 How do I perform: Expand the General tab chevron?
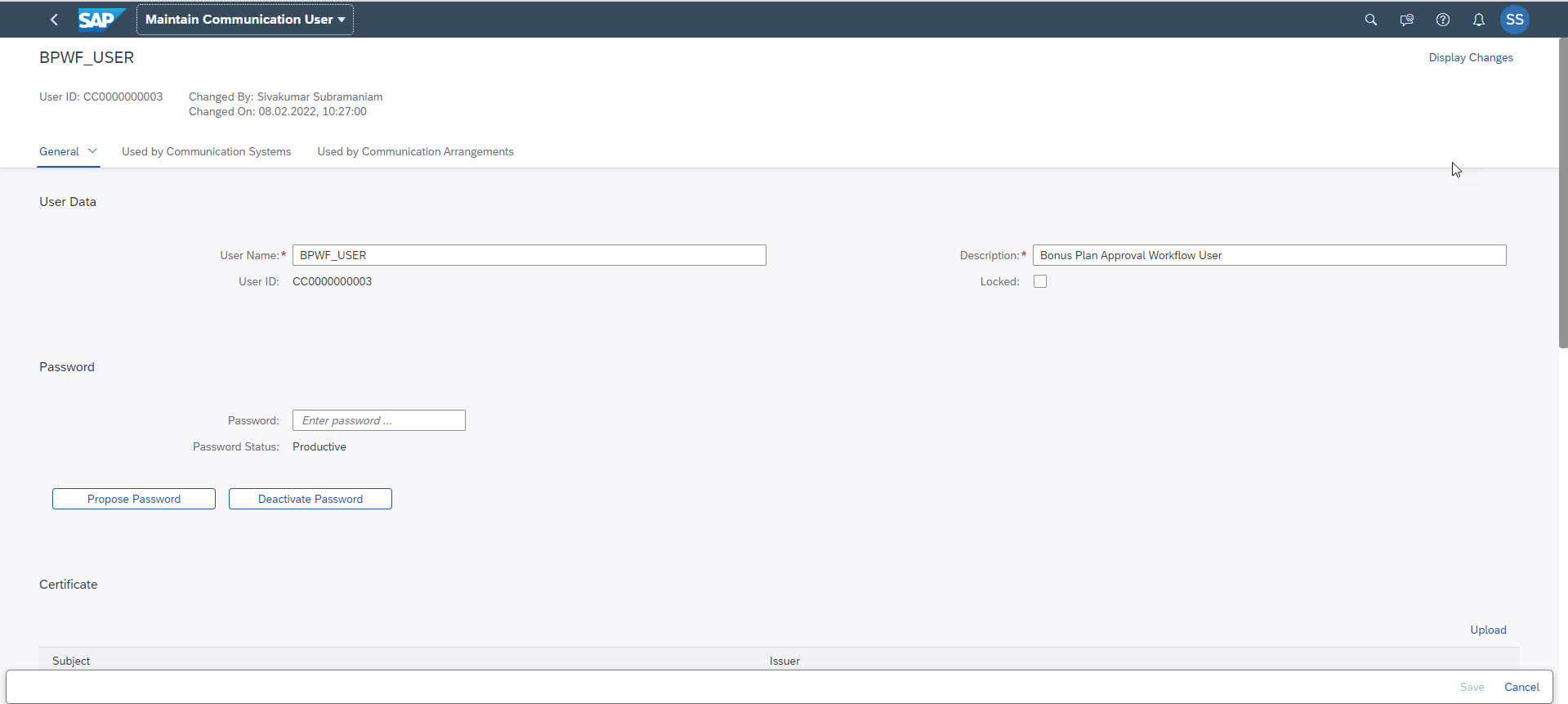click(x=92, y=151)
